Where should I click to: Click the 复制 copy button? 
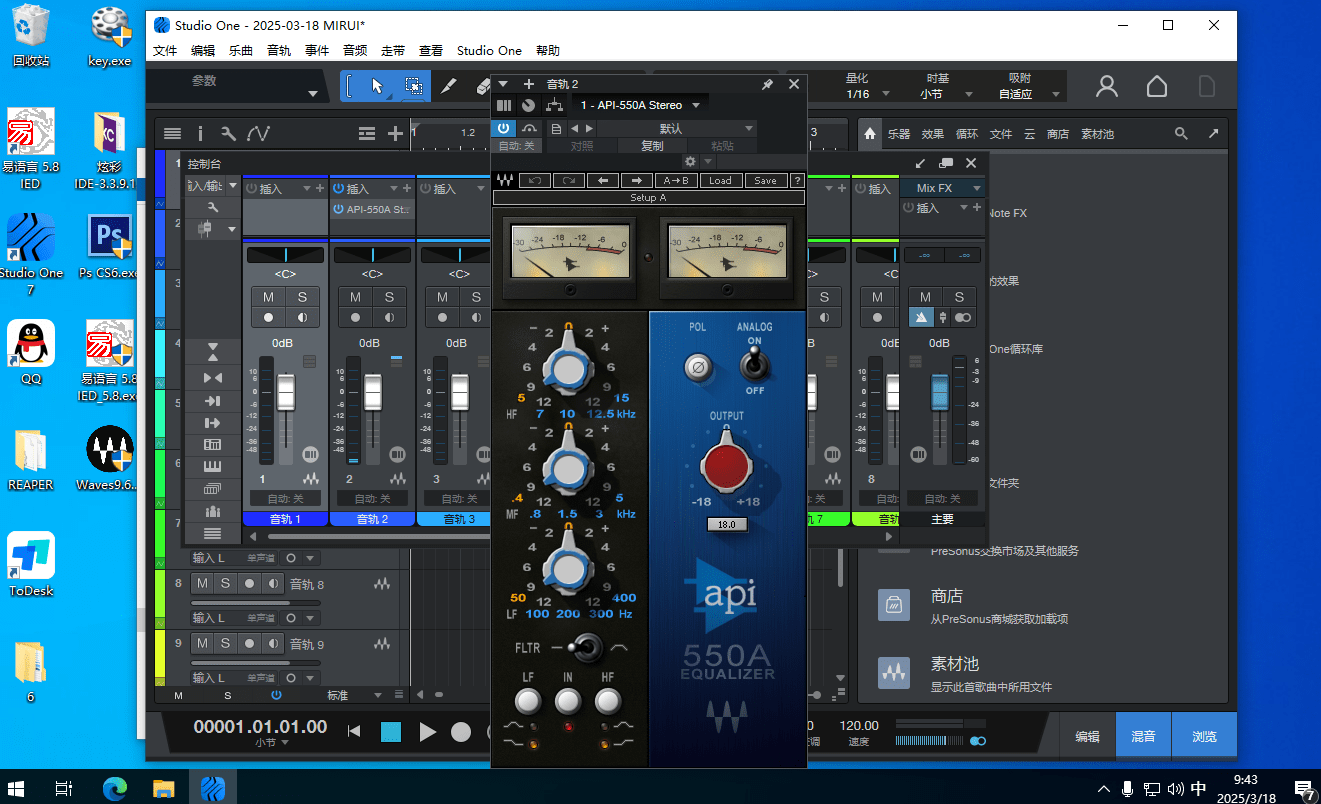point(652,146)
